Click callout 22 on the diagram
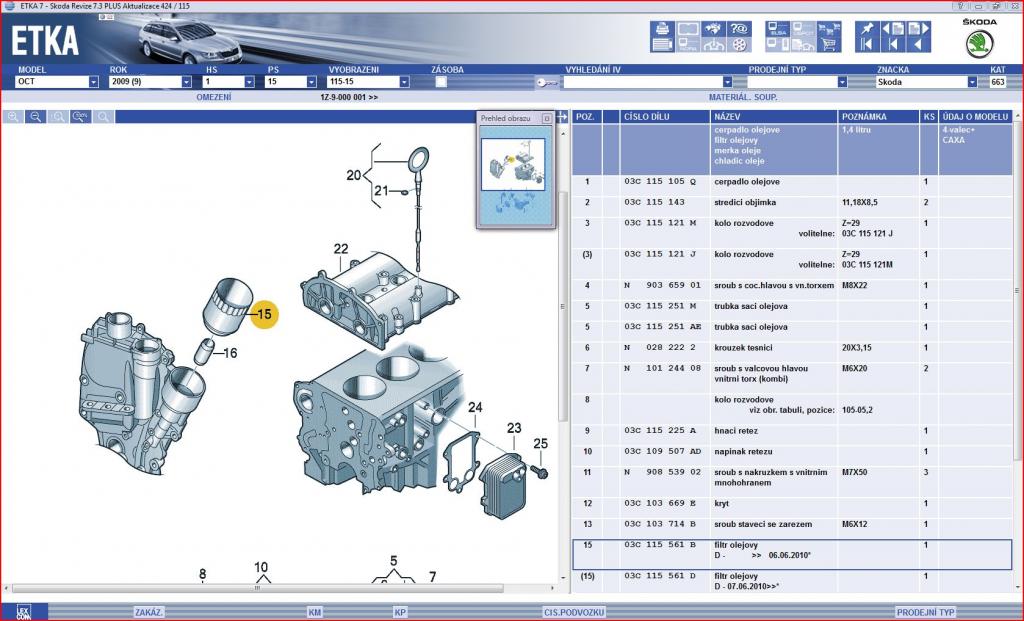 (x=341, y=249)
